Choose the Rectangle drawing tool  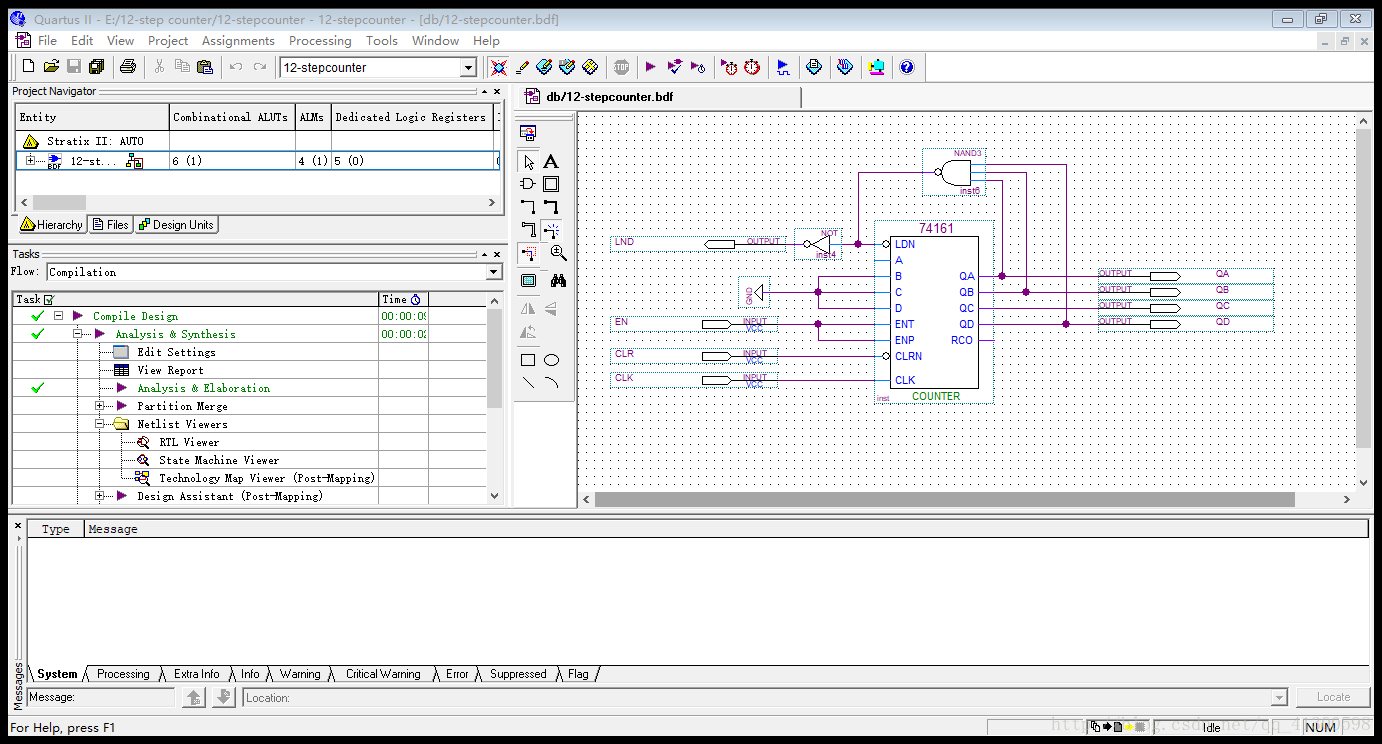528,360
